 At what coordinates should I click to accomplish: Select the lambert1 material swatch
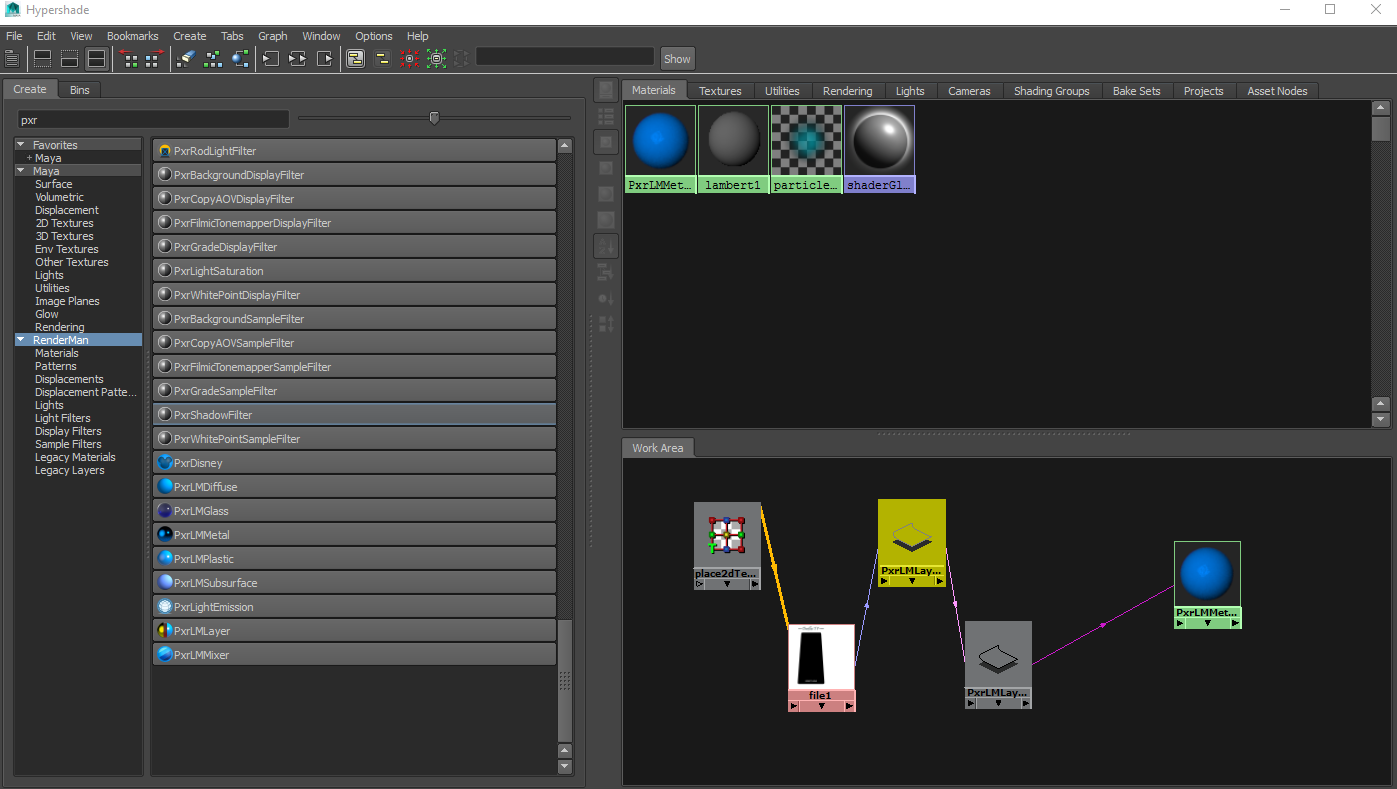(x=734, y=149)
